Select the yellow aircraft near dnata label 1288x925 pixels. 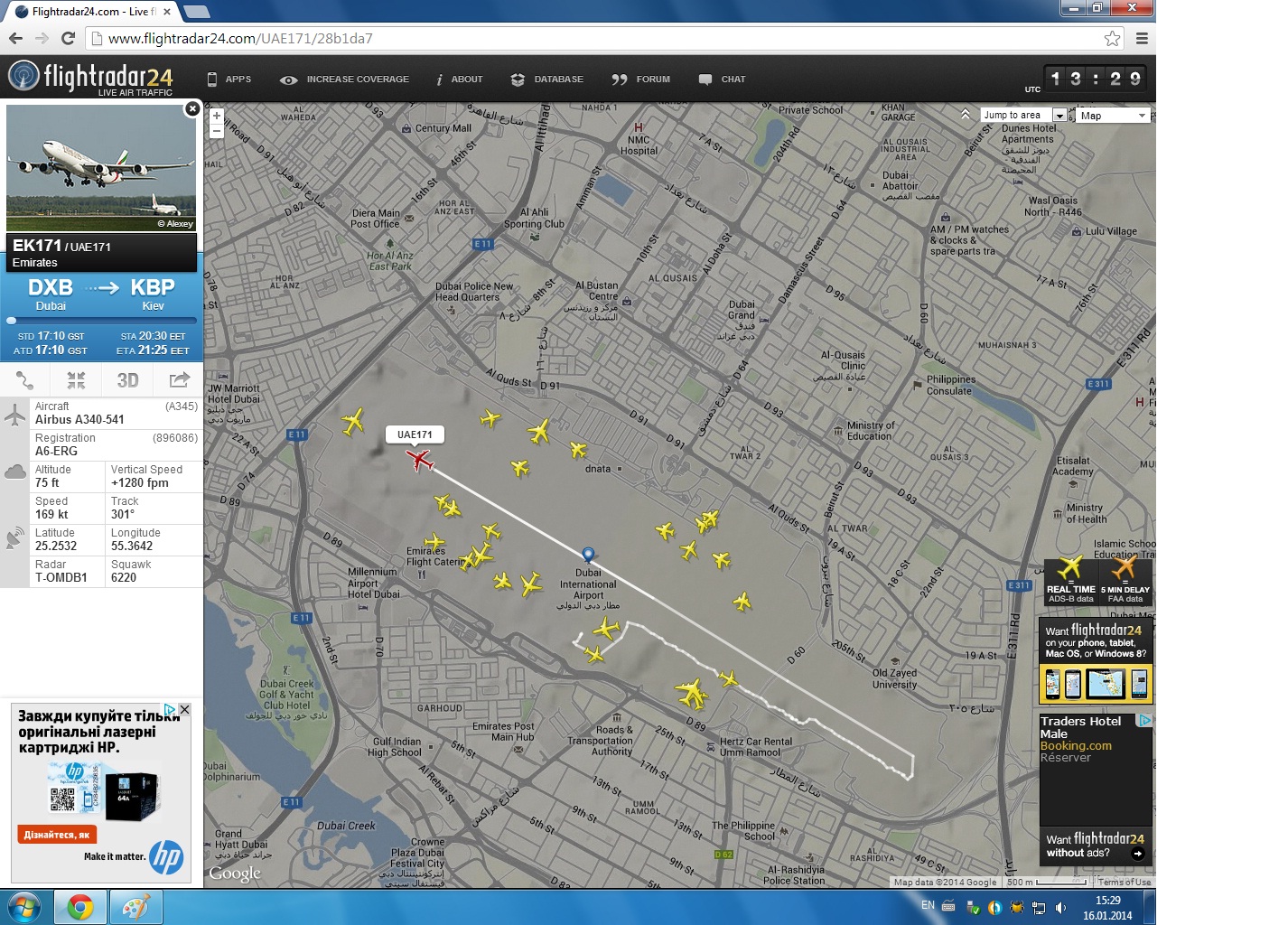pos(579,449)
